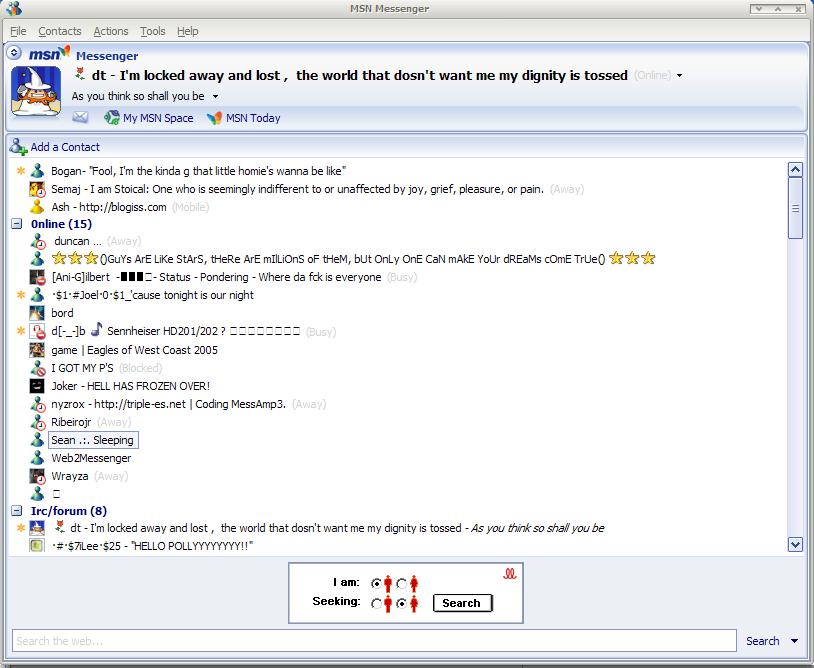Select contact 'game | Eagles of West Coast 2005'
Viewport: 814px width, 668px height.
point(134,350)
